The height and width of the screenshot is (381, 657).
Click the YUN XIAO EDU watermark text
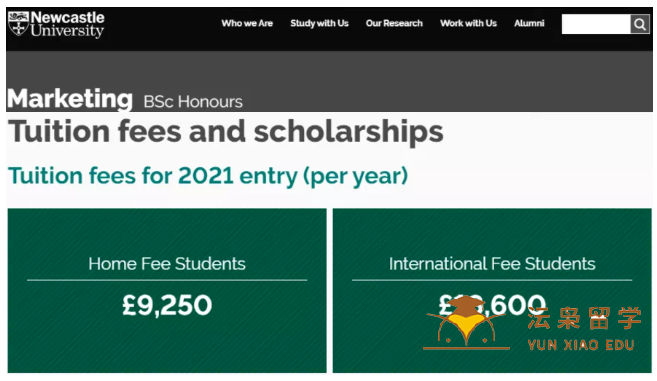point(581,345)
